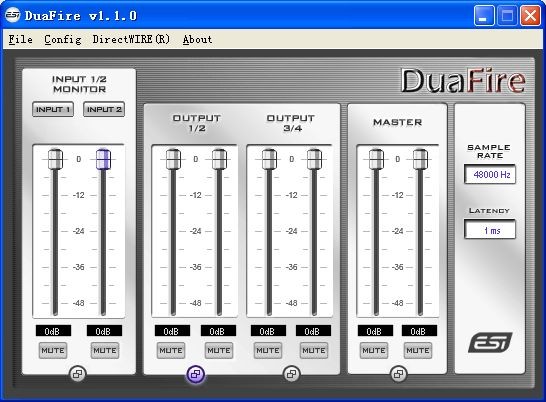Mute the right Output 3/4 channel
The width and height of the screenshot is (546, 402).
click(x=314, y=350)
